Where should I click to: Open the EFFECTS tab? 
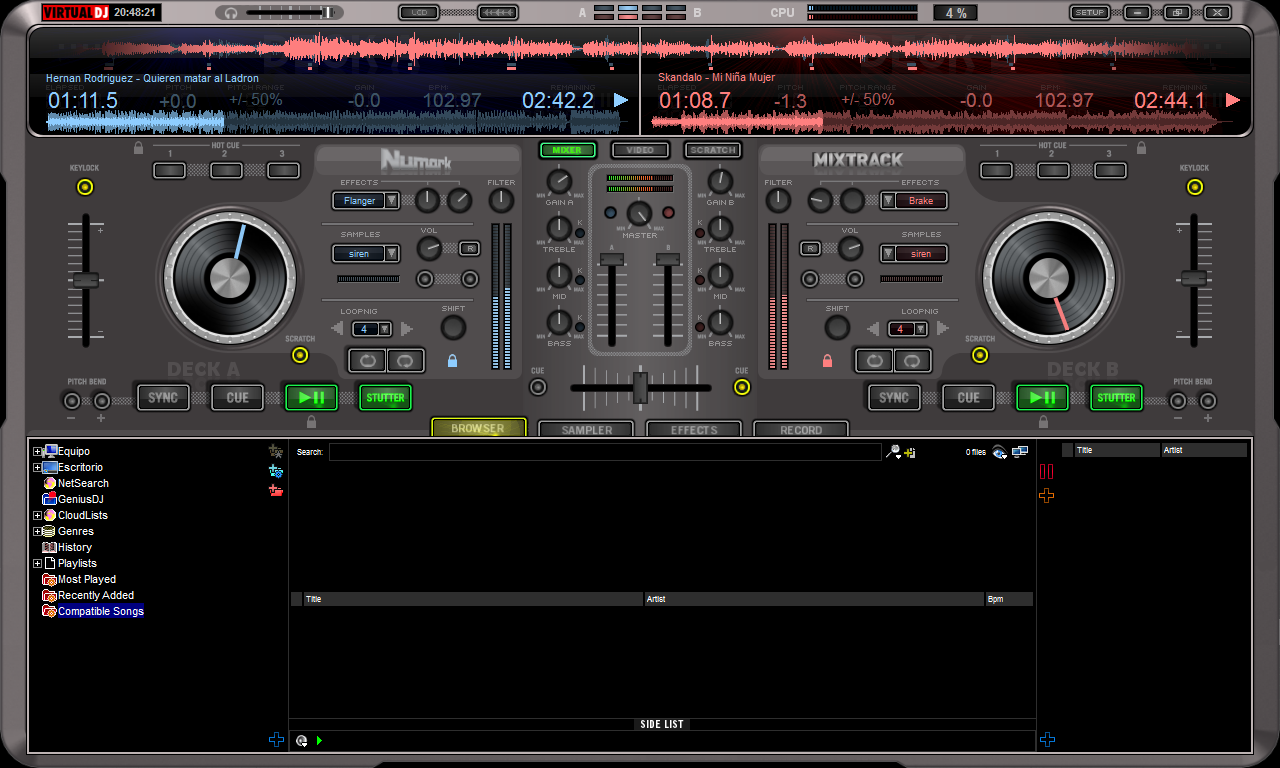coord(694,429)
